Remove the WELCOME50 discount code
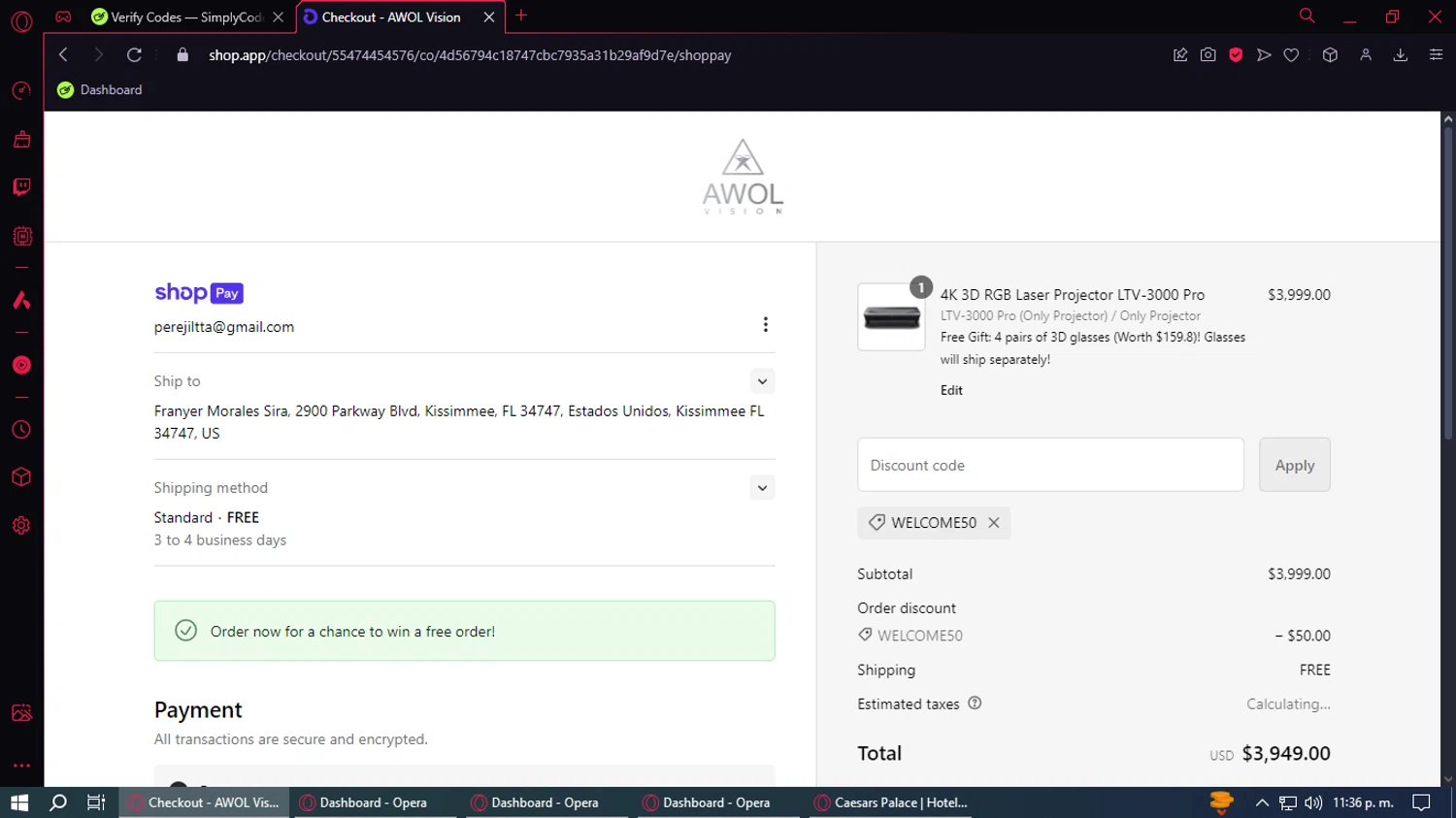This screenshot has width=1456, height=818. coord(994,523)
